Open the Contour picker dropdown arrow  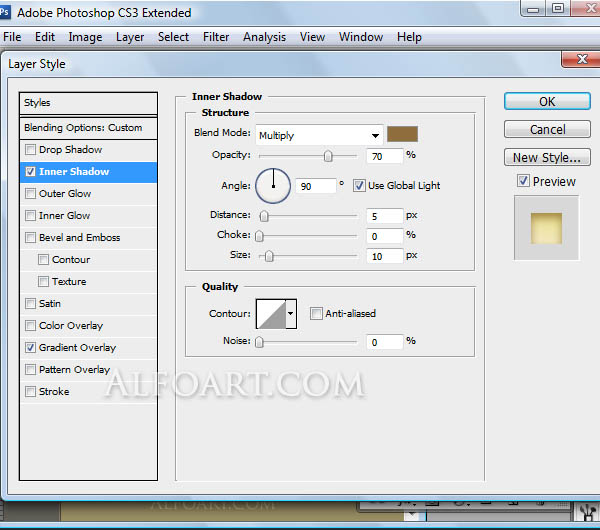(x=291, y=313)
